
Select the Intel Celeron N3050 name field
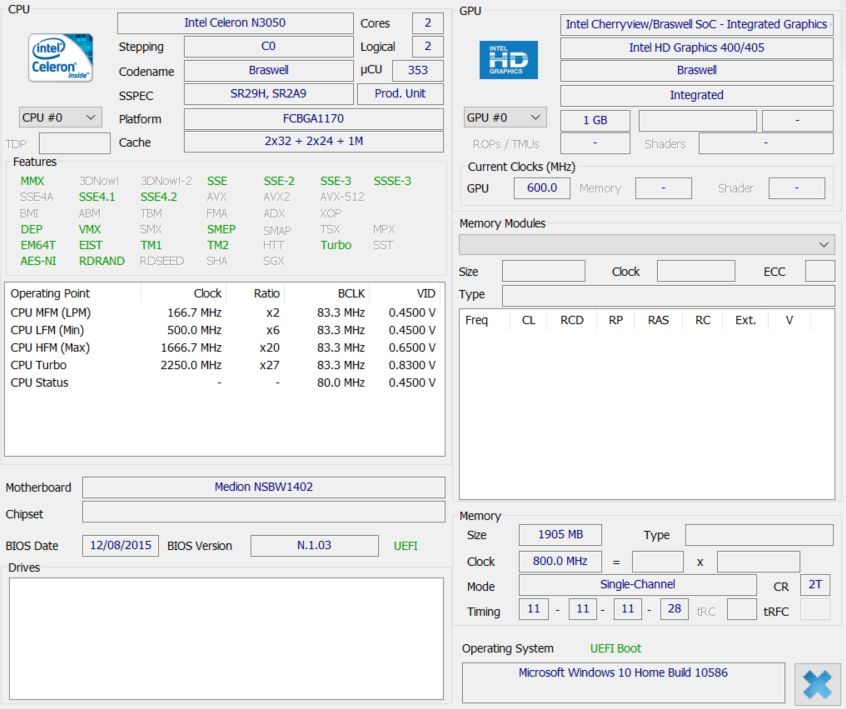[x=235, y=23]
